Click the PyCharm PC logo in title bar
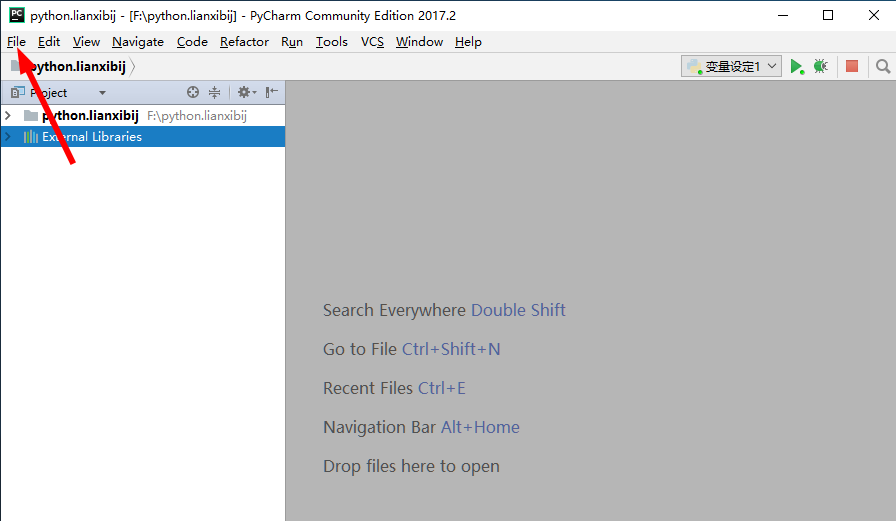Screen dimensions: 896x521 pyautogui.click(x=17, y=15)
